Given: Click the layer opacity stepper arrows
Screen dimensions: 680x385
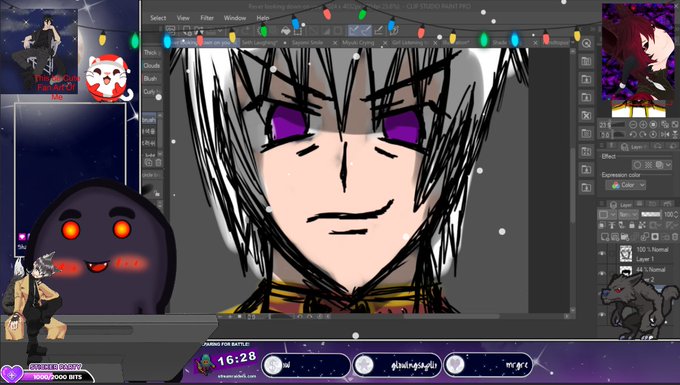Looking at the screenshot, I should point(676,215).
